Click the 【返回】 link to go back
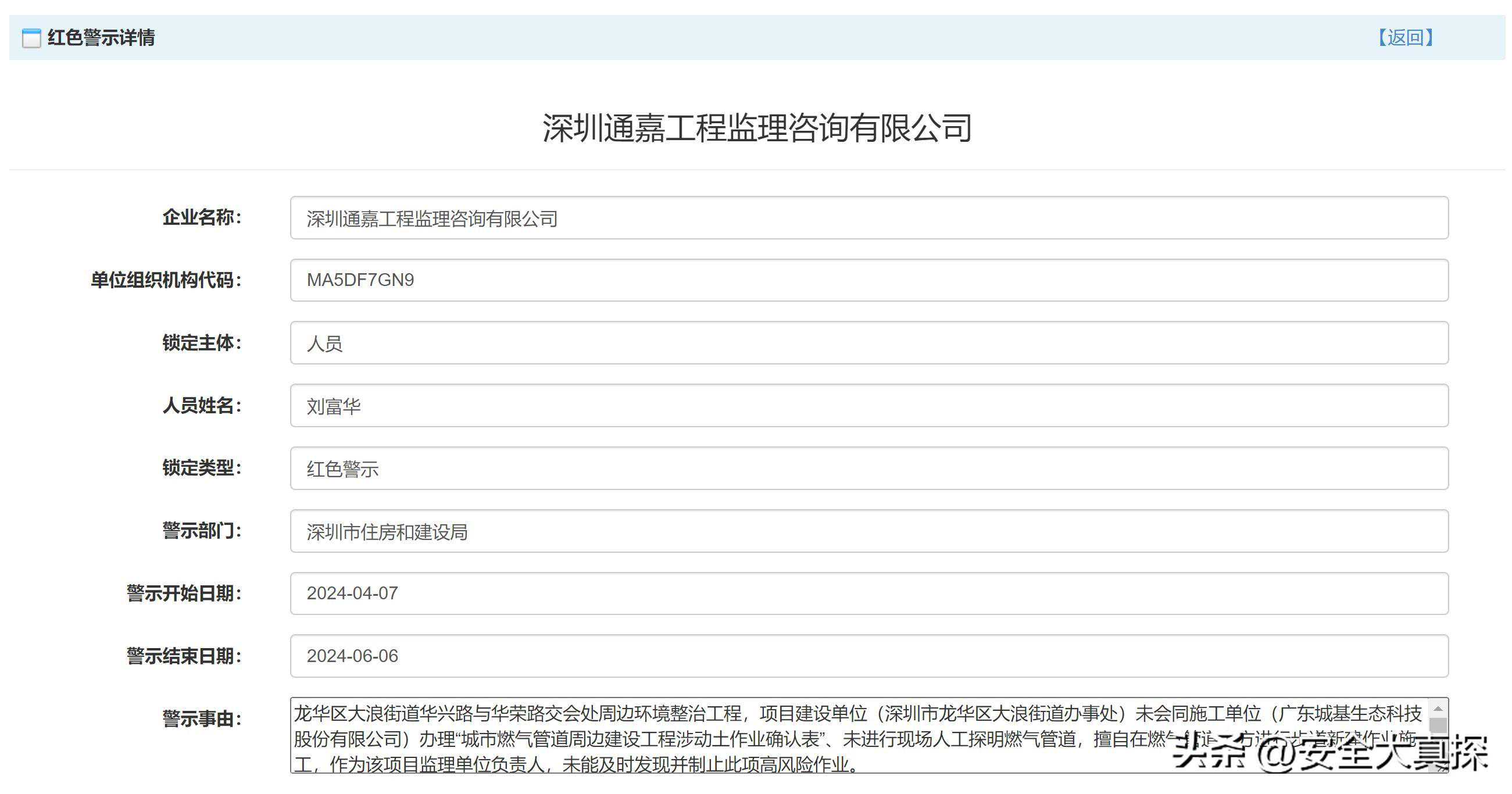 point(1405,38)
